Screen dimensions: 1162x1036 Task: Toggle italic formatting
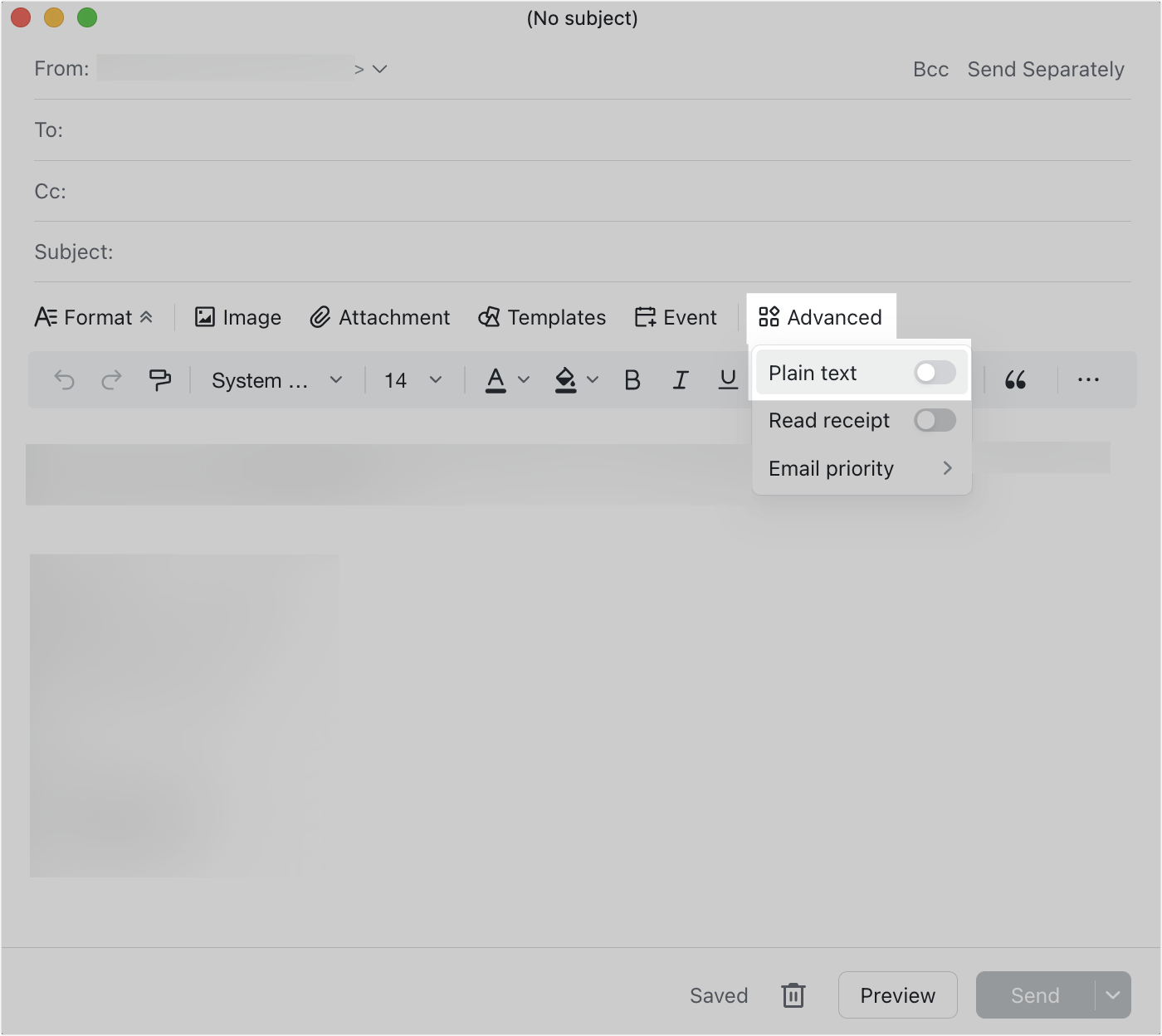681,380
